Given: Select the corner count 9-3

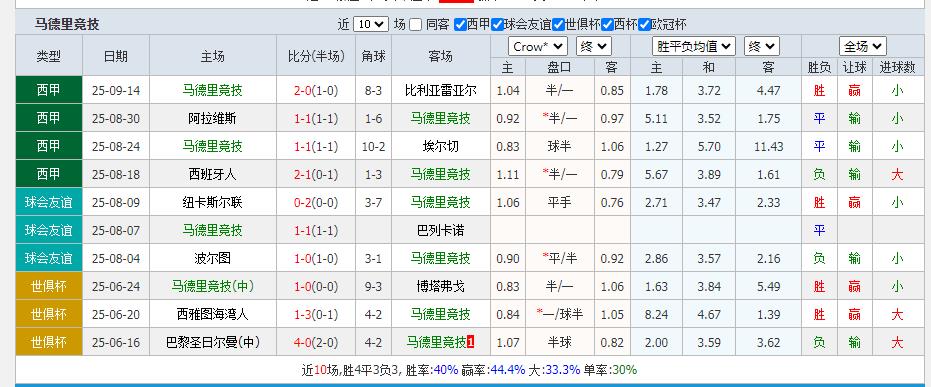Looking at the screenshot, I should pos(373,287).
